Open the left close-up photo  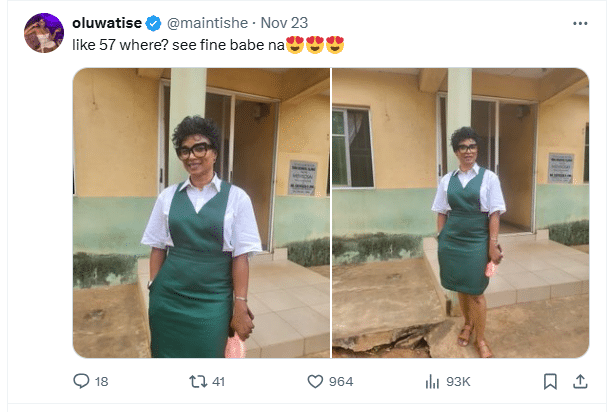pyautogui.click(x=201, y=212)
